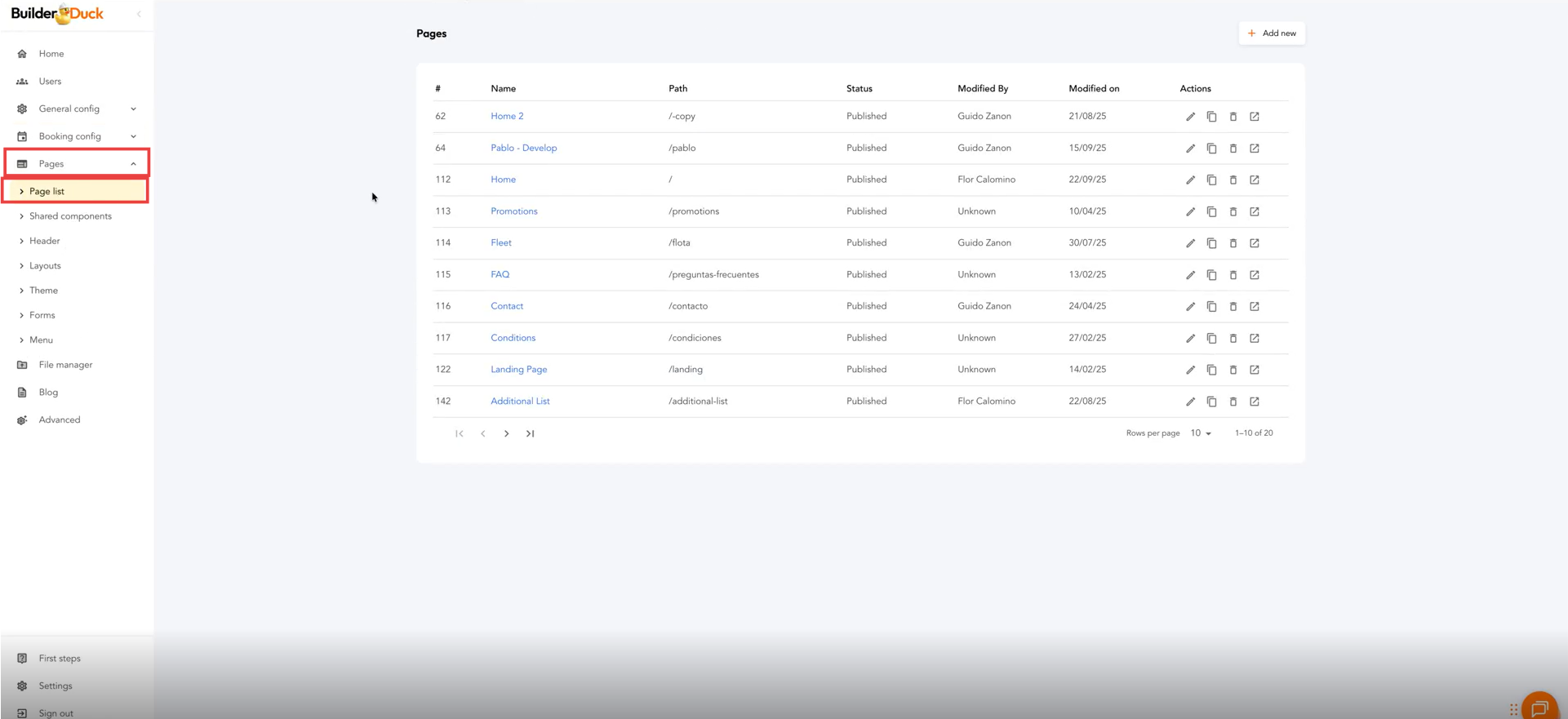This screenshot has height=719, width=1568.
Task: Open Shared components in sidebar
Action: [x=70, y=216]
